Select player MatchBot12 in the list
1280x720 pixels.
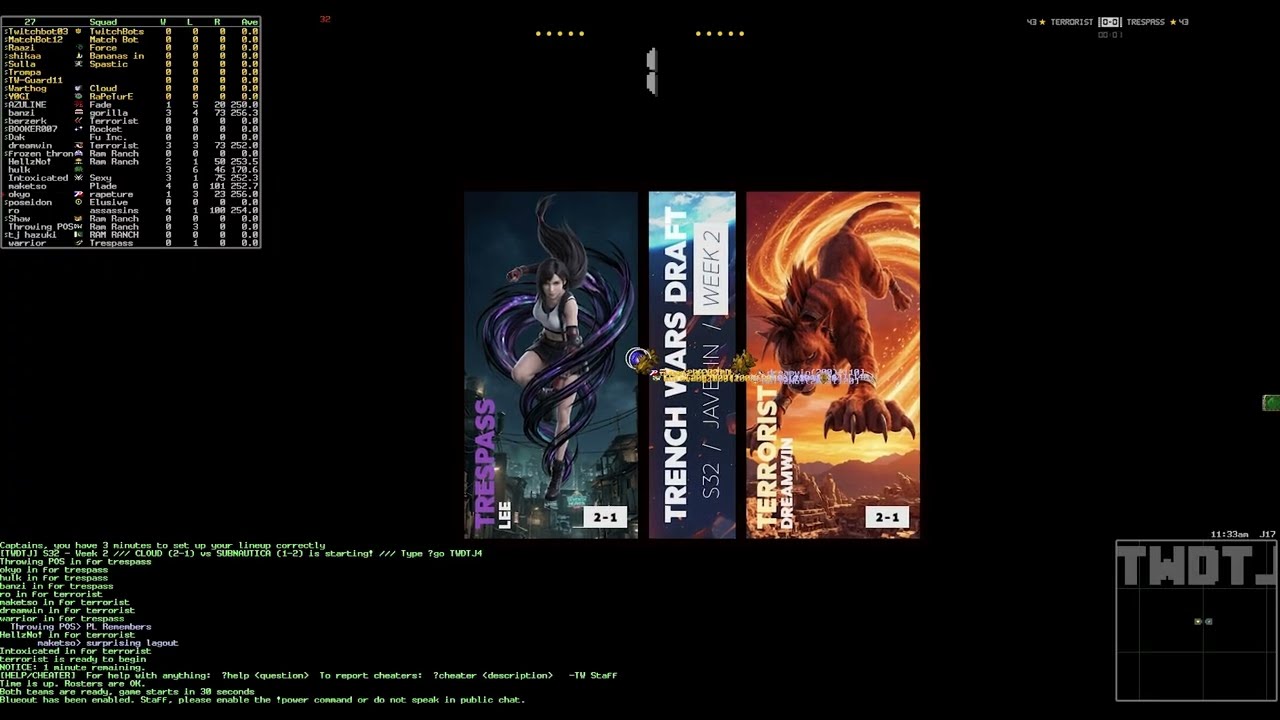coord(35,40)
